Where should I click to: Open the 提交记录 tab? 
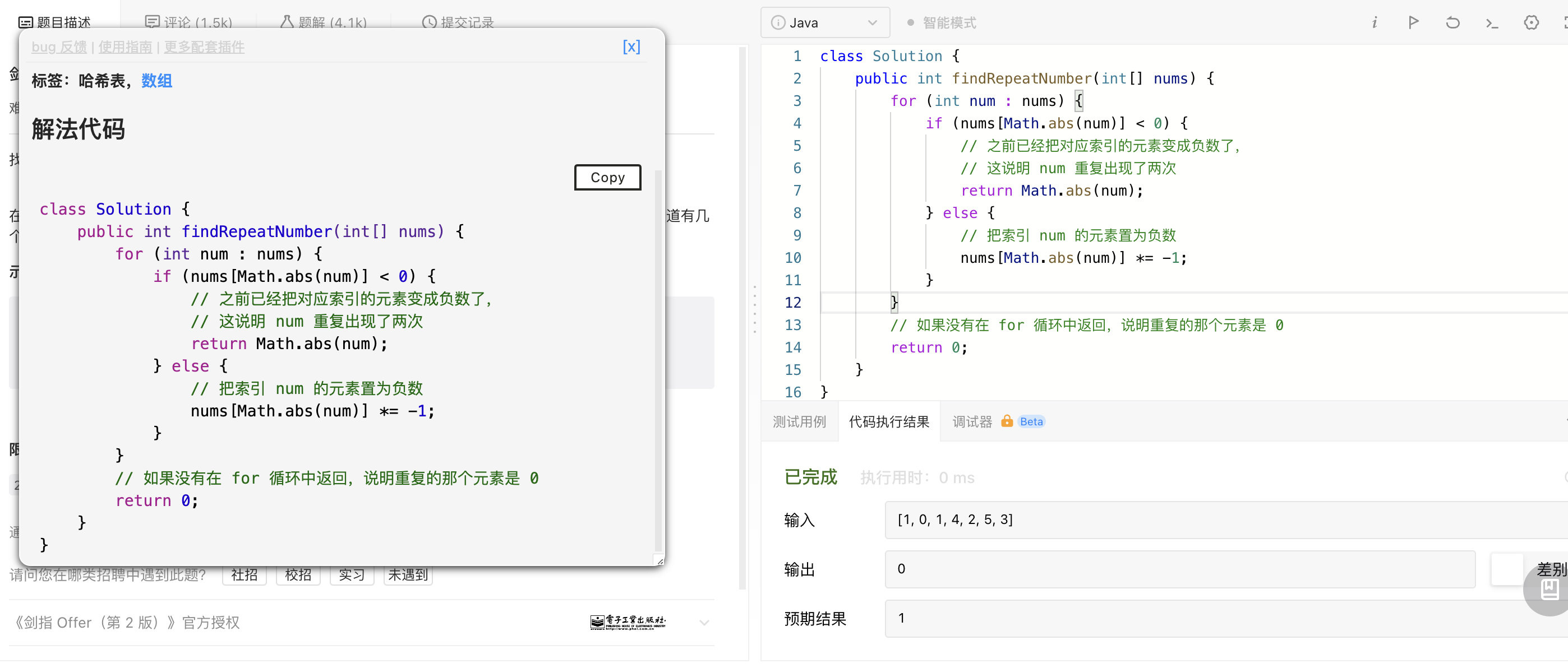point(458,22)
